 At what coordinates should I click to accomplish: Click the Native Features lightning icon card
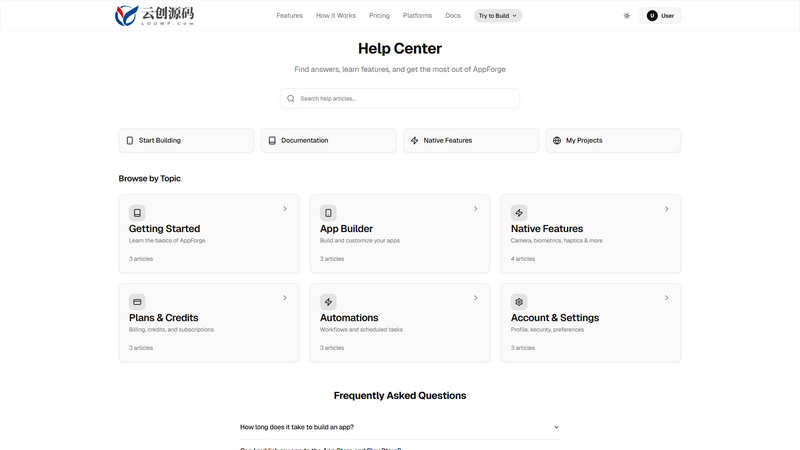click(x=519, y=213)
